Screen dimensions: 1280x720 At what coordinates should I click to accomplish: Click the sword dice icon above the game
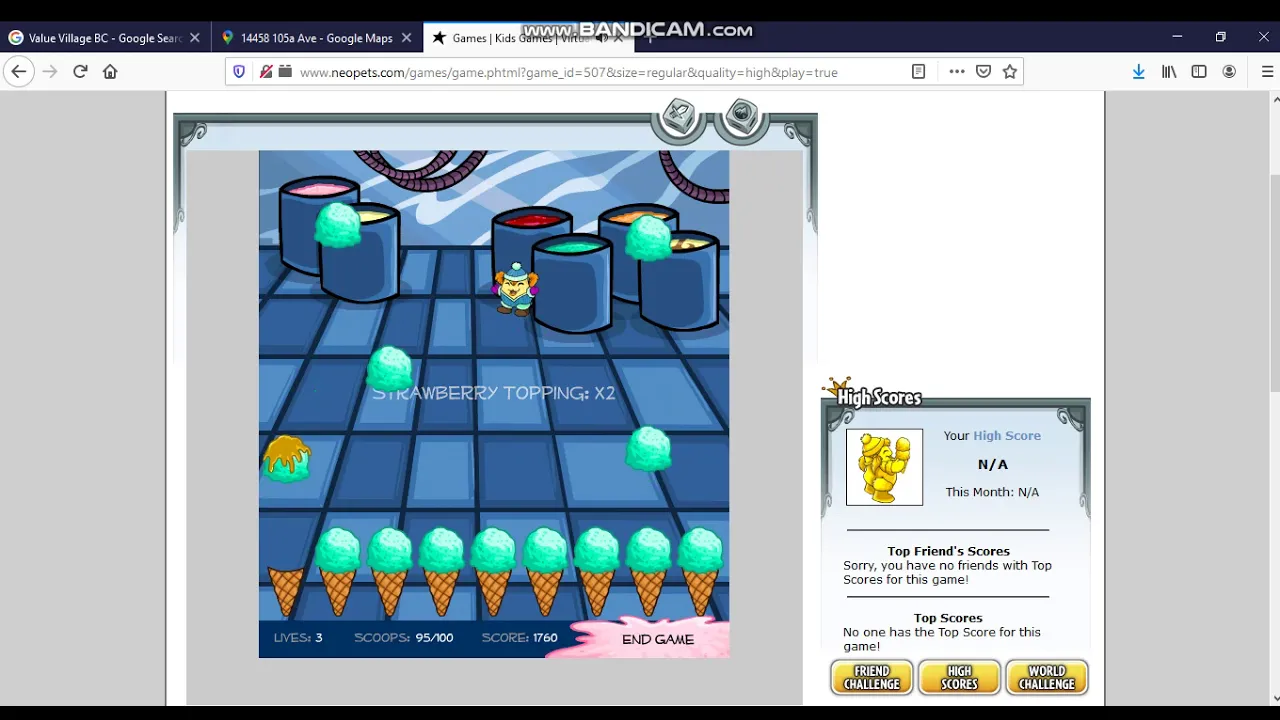click(x=679, y=118)
